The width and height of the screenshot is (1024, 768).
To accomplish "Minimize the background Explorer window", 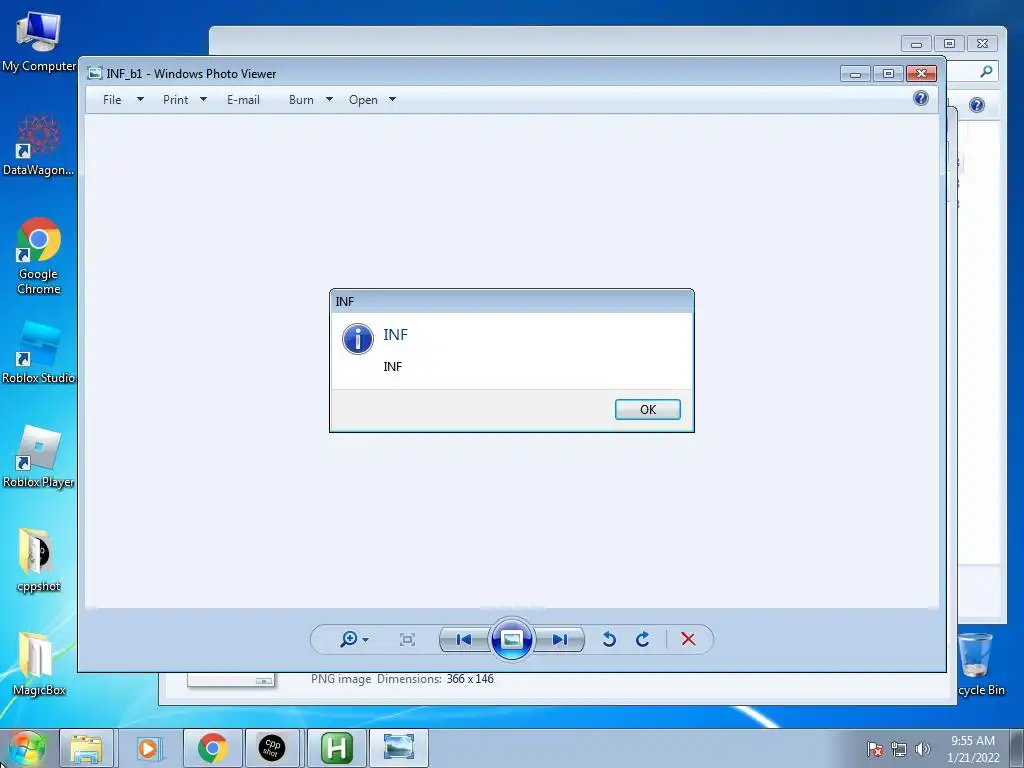I will click(x=916, y=44).
